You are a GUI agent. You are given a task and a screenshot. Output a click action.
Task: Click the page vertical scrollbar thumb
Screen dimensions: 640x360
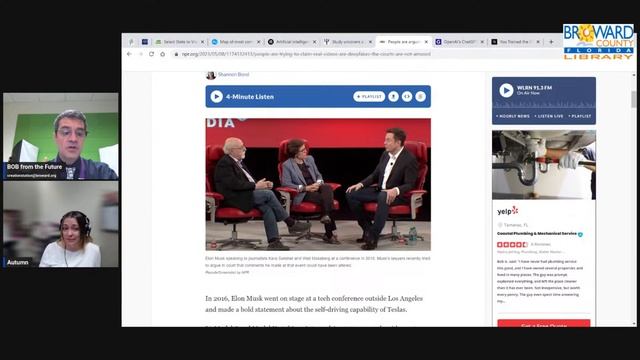point(633,99)
